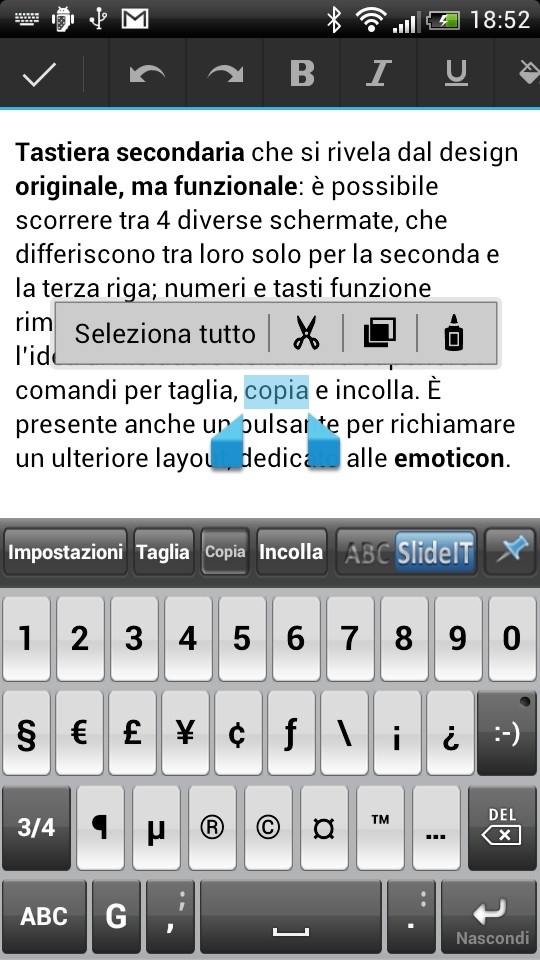The width and height of the screenshot is (540, 960).
Task: Toggle bold formatting
Action: 302,75
